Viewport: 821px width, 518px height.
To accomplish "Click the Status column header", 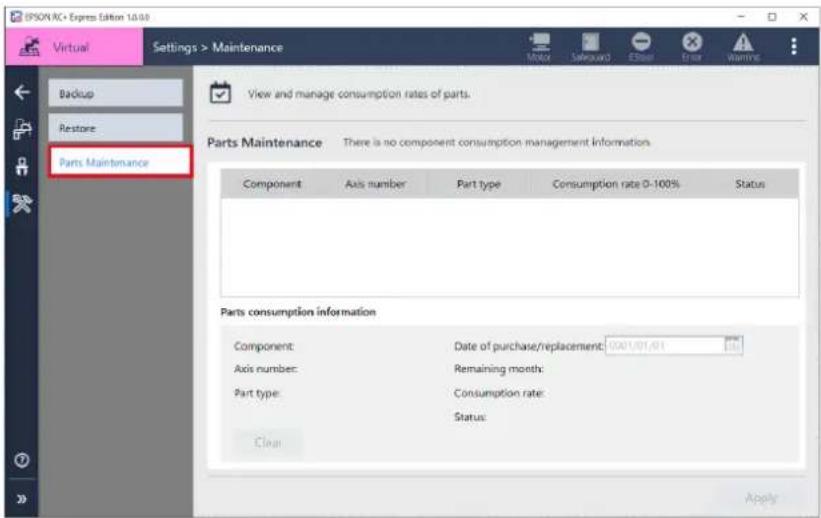I will tap(750, 184).
